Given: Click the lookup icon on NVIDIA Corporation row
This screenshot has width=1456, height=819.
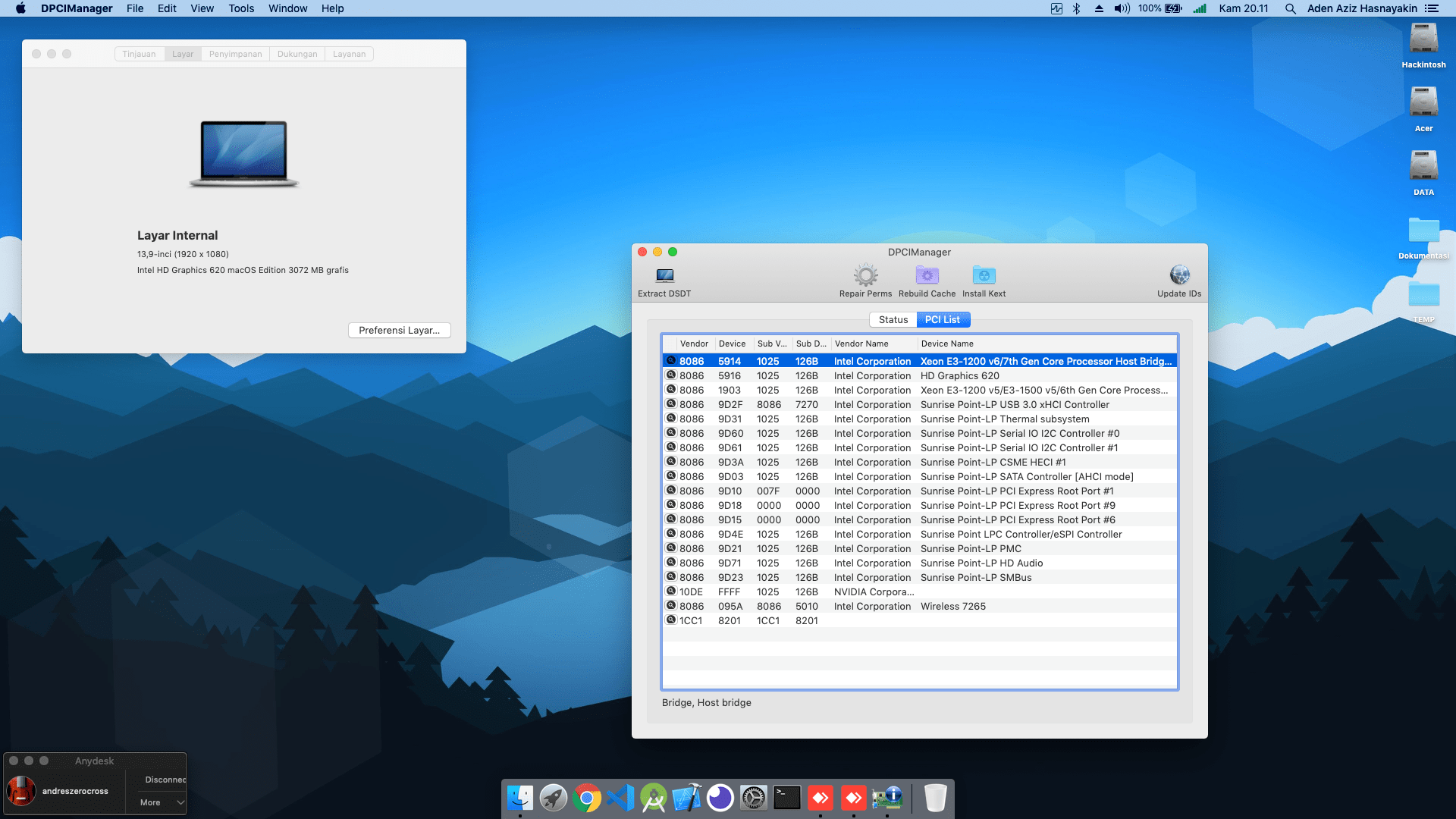Looking at the screenshot, I should pyautogui.click(x=671, y=591).
